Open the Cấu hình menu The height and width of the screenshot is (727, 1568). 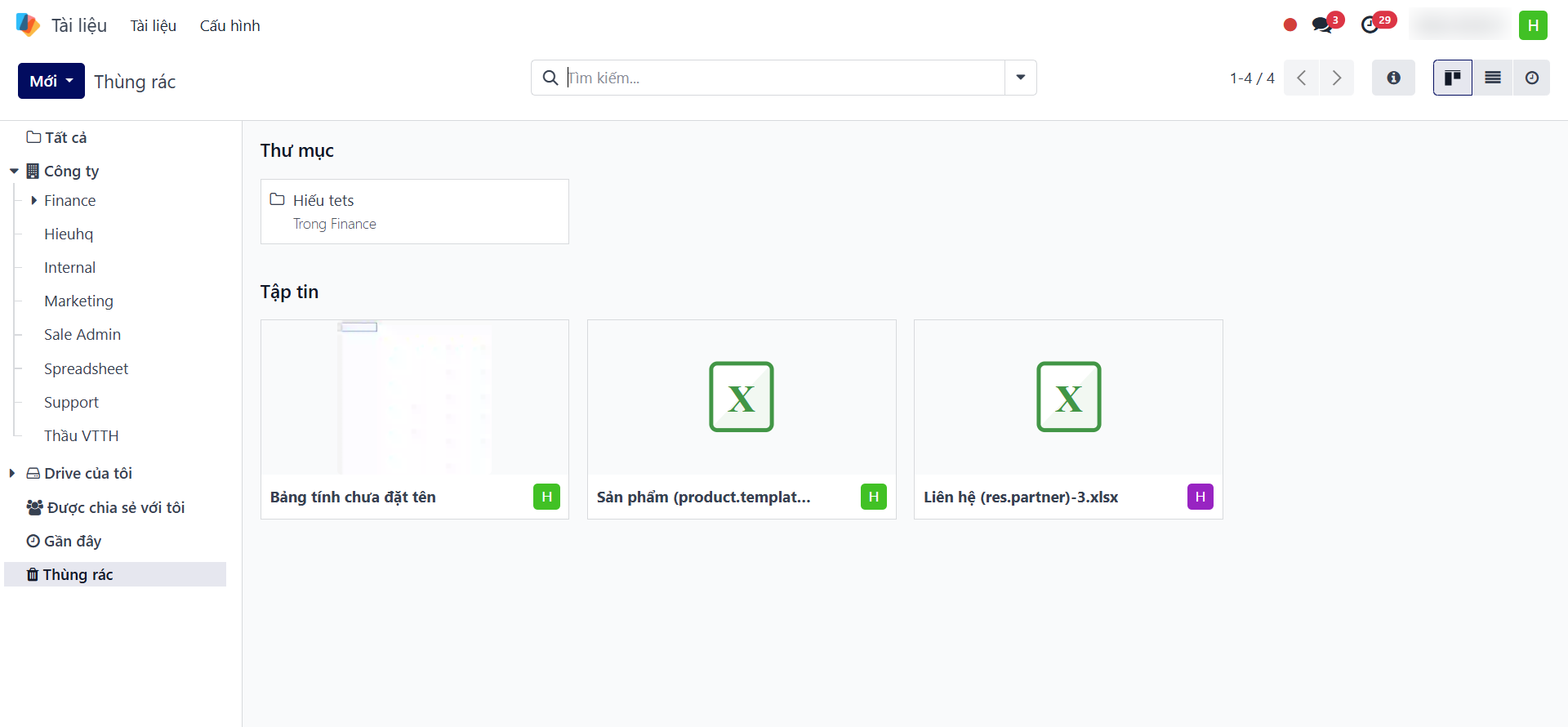point(229,25)
